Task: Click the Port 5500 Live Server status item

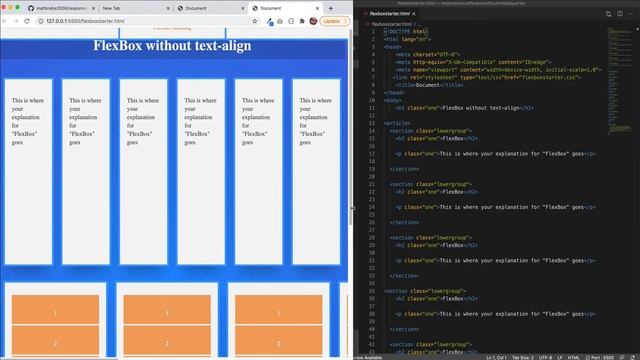Action: [x=600, y=358]
